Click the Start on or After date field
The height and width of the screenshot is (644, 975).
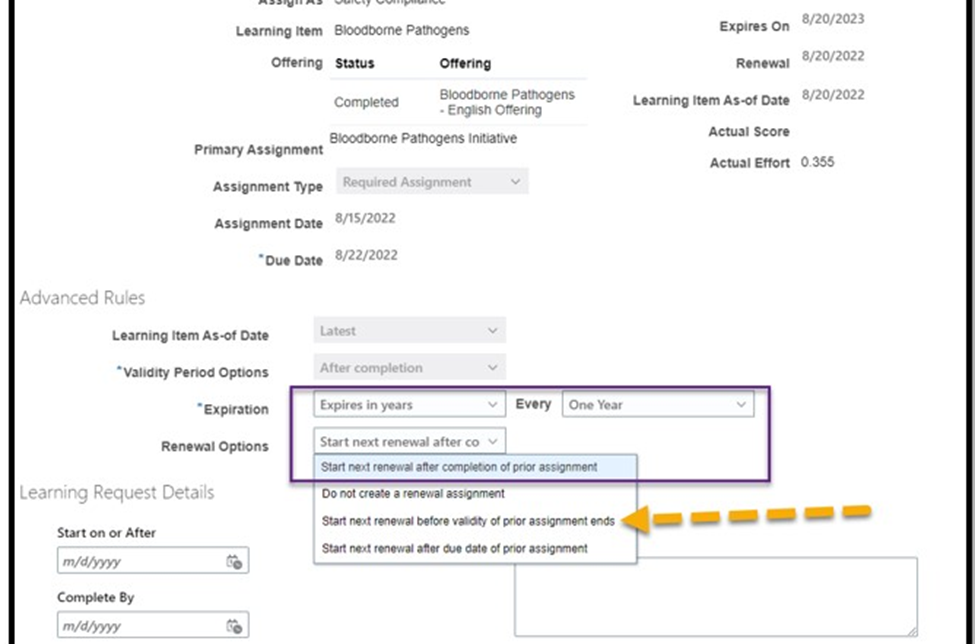tap(140, 560)
